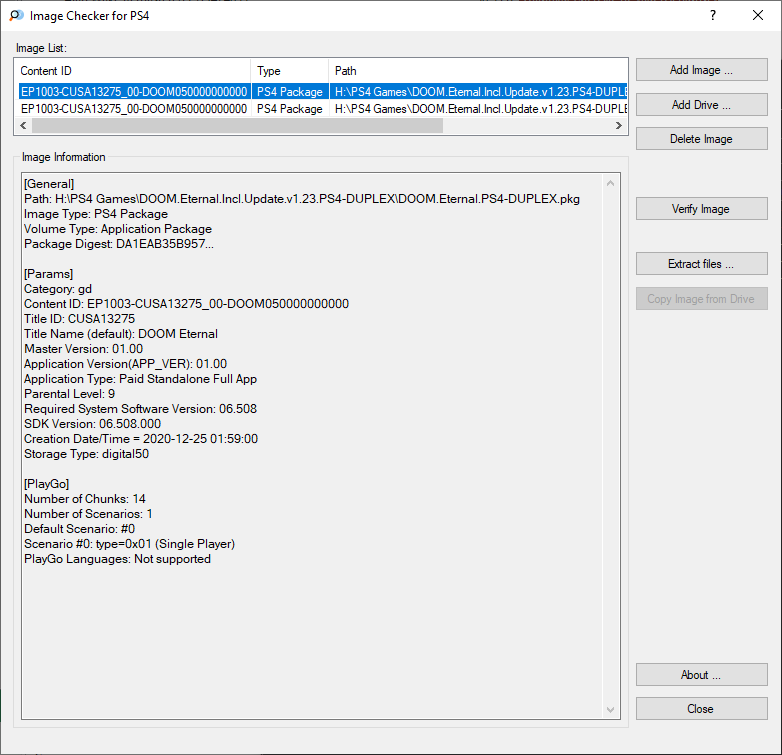Sort the image list by Type column
The image size is (782, 755).
(x=290, y=71)
